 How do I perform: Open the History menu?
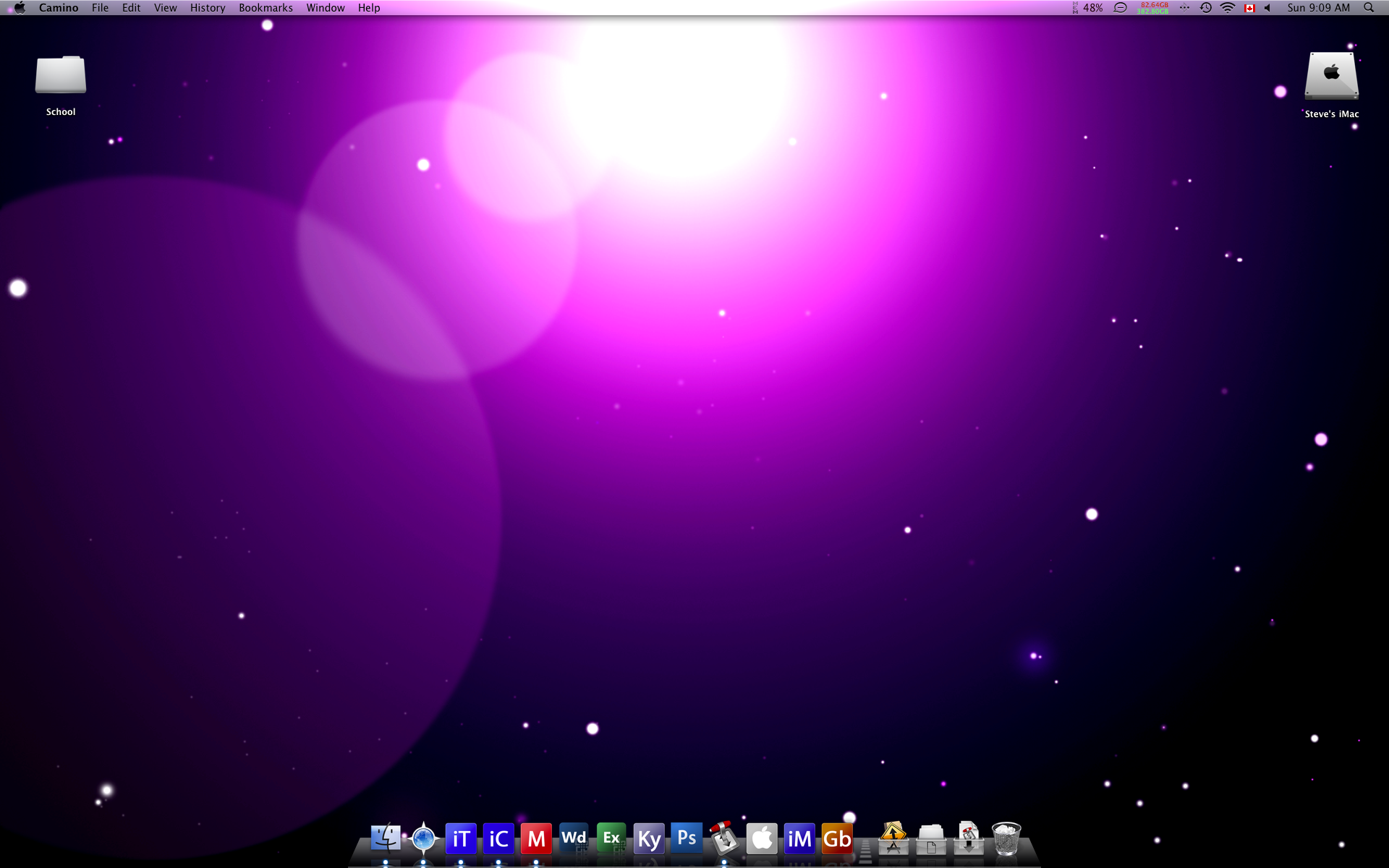tap(208, 8)
